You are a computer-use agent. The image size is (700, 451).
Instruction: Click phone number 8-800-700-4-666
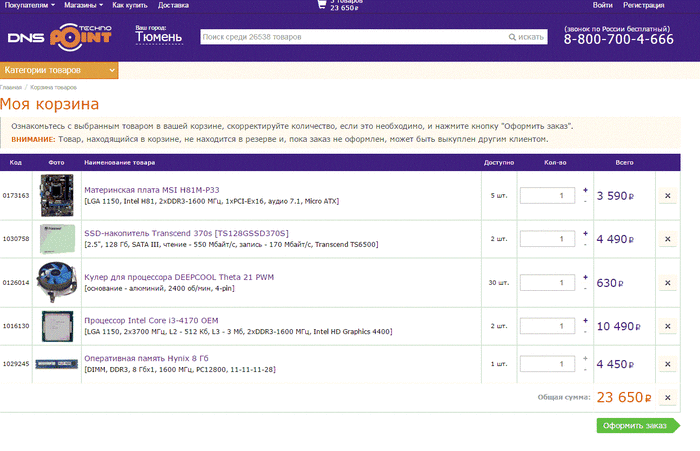click(x=618, y=39)
